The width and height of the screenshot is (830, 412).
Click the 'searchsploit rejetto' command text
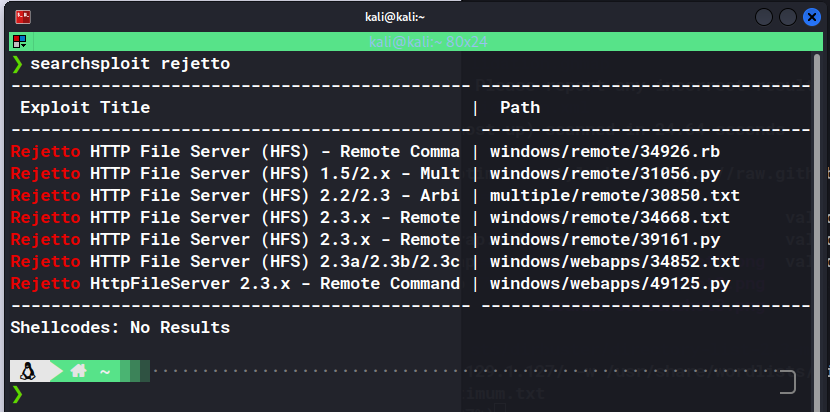coord(130,64)
